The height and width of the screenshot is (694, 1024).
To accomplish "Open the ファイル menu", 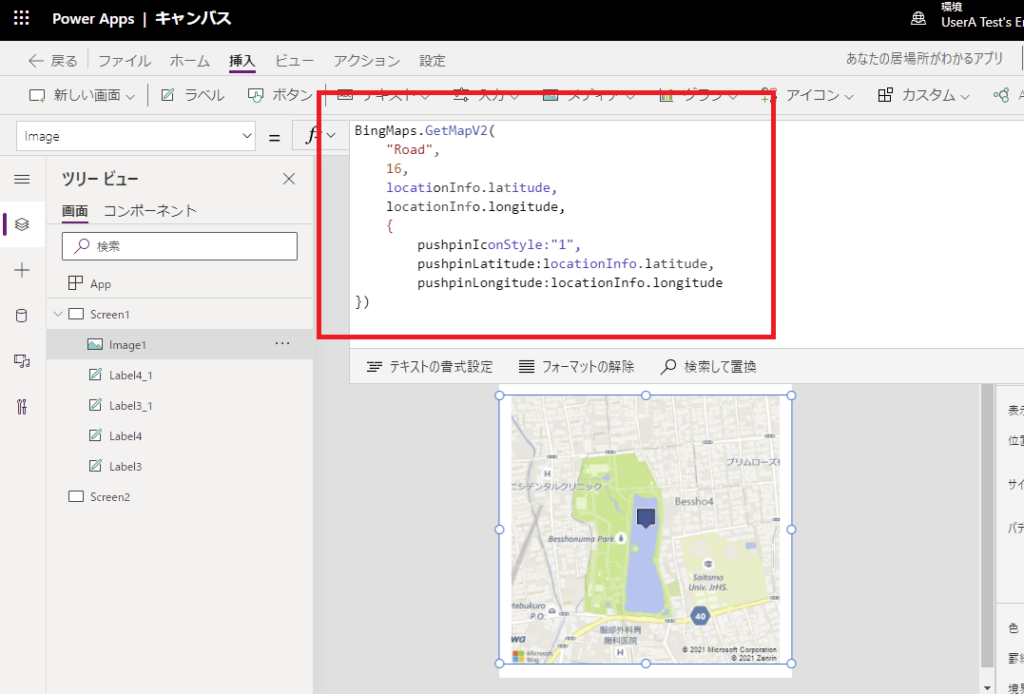I will tap(124, 61).
